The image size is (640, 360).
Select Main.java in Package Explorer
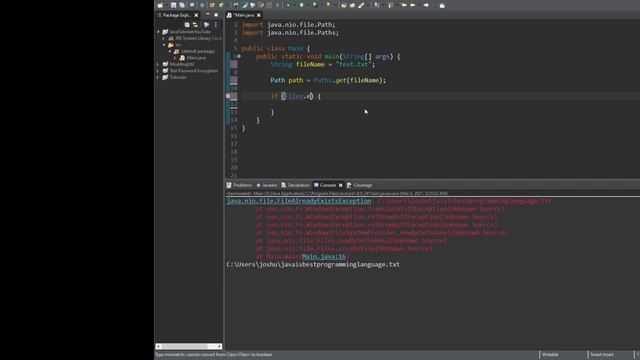point(196,58)
